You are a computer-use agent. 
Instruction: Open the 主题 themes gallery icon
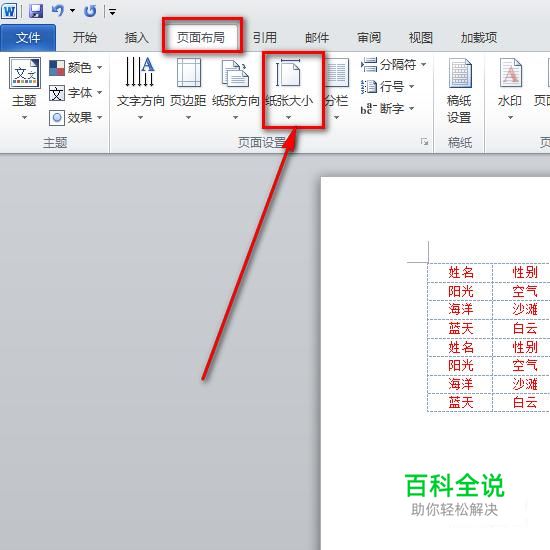[25, 73]
